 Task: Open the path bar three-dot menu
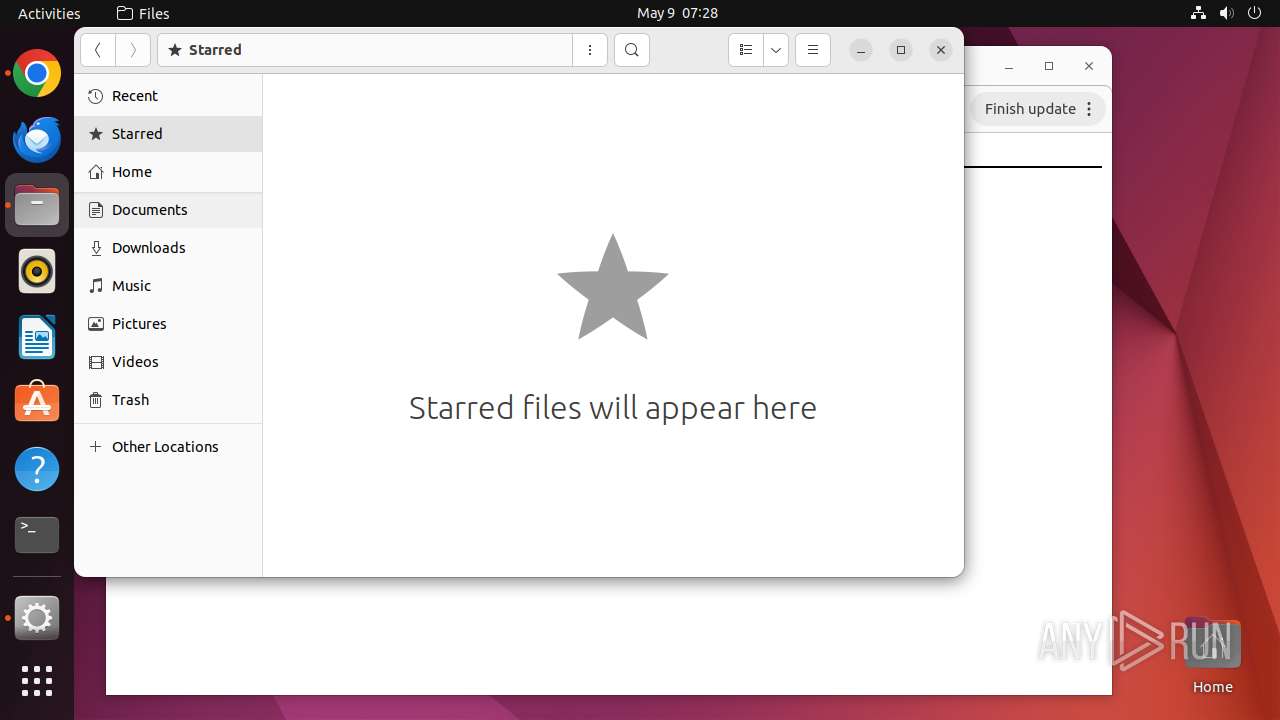[590, 50]
